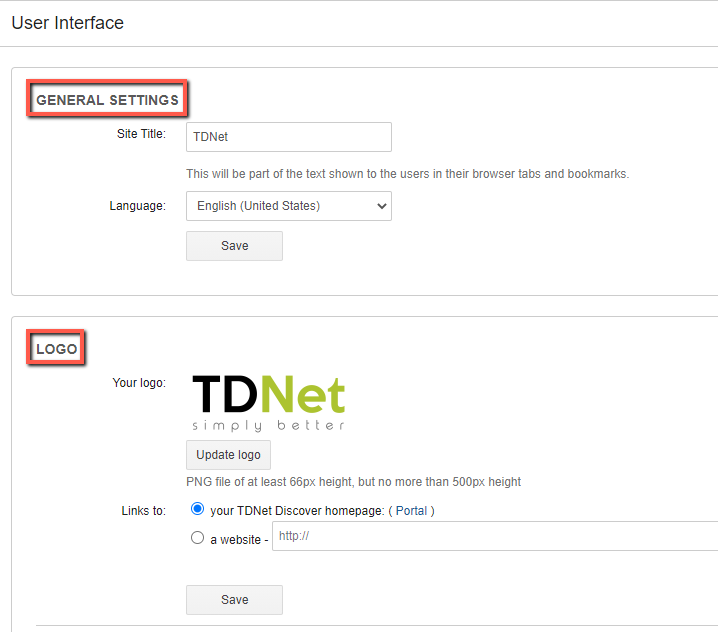Image resolution: width=718 pixels, height=632 pixels.
Task: Click the 'Your logo:' label
Action: [x=139, y=382]
